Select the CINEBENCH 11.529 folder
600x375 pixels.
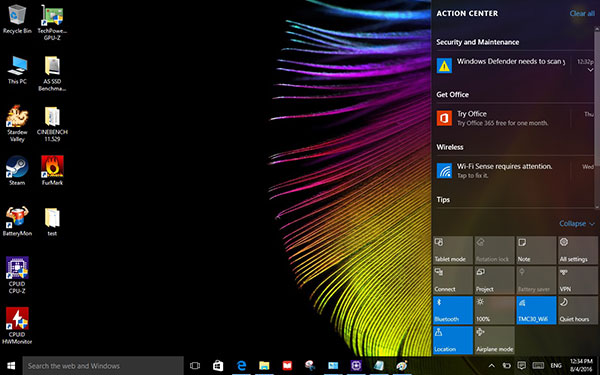(x=52, y=123)
